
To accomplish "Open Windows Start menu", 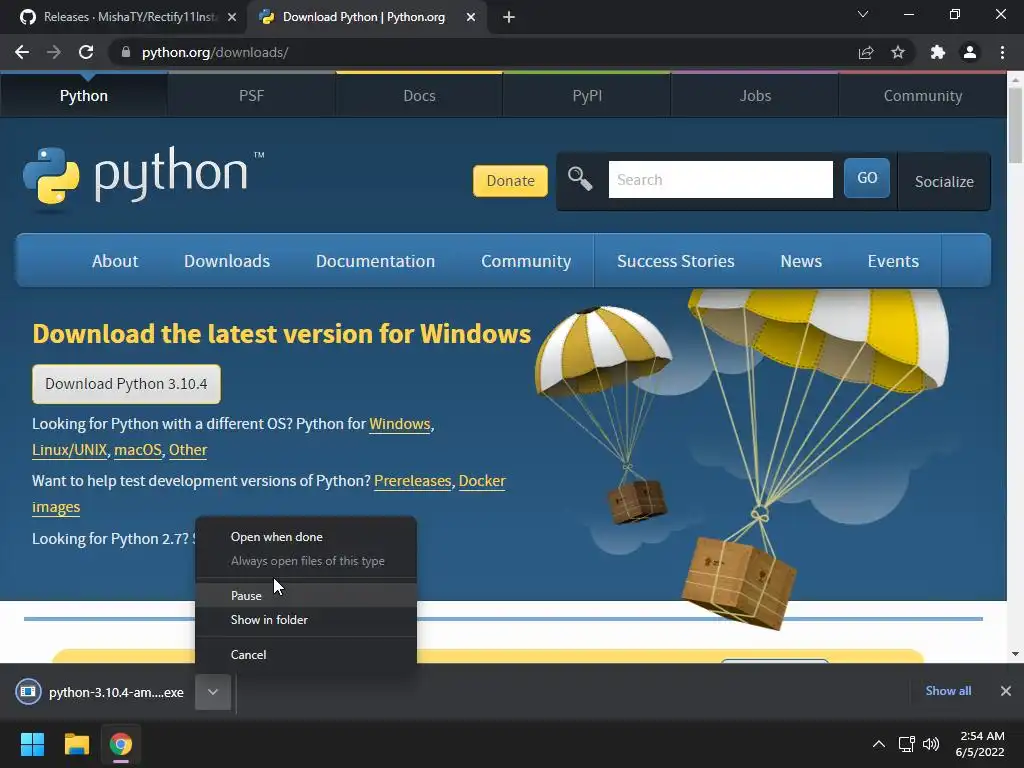I will [x=32, y=744].
